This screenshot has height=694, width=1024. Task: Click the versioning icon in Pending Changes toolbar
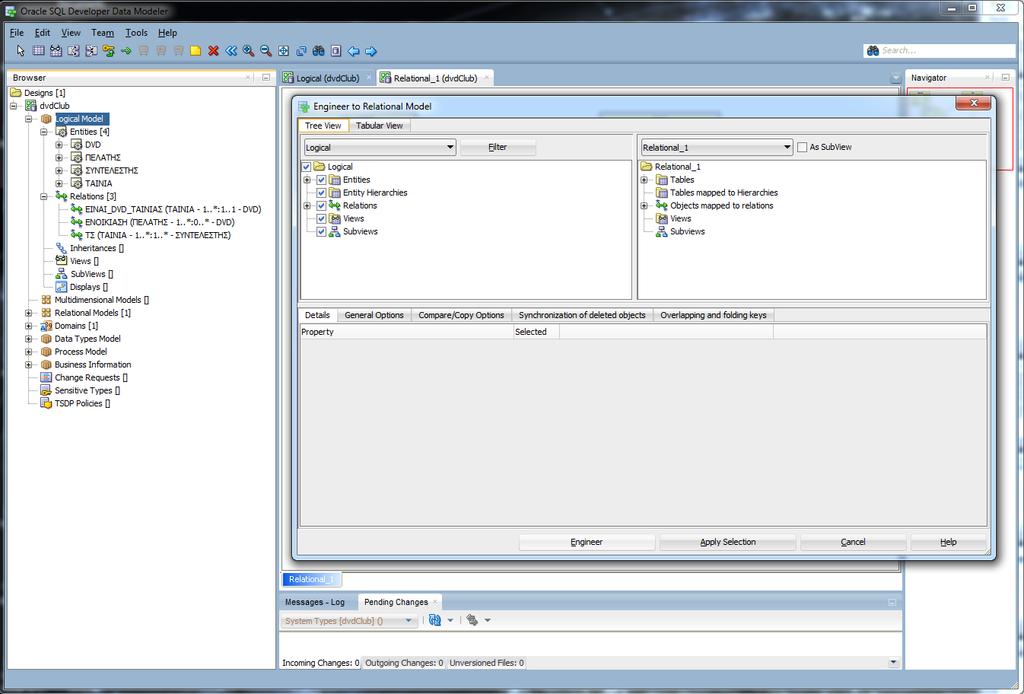(472, 620)
